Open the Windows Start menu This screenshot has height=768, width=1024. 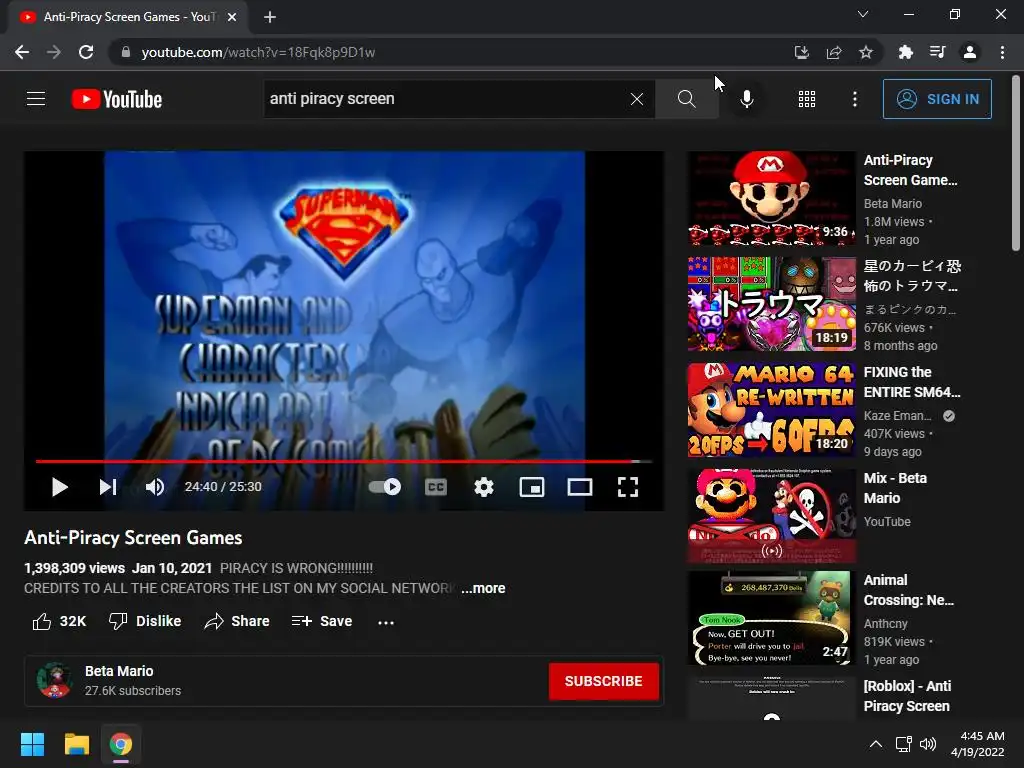32,744
